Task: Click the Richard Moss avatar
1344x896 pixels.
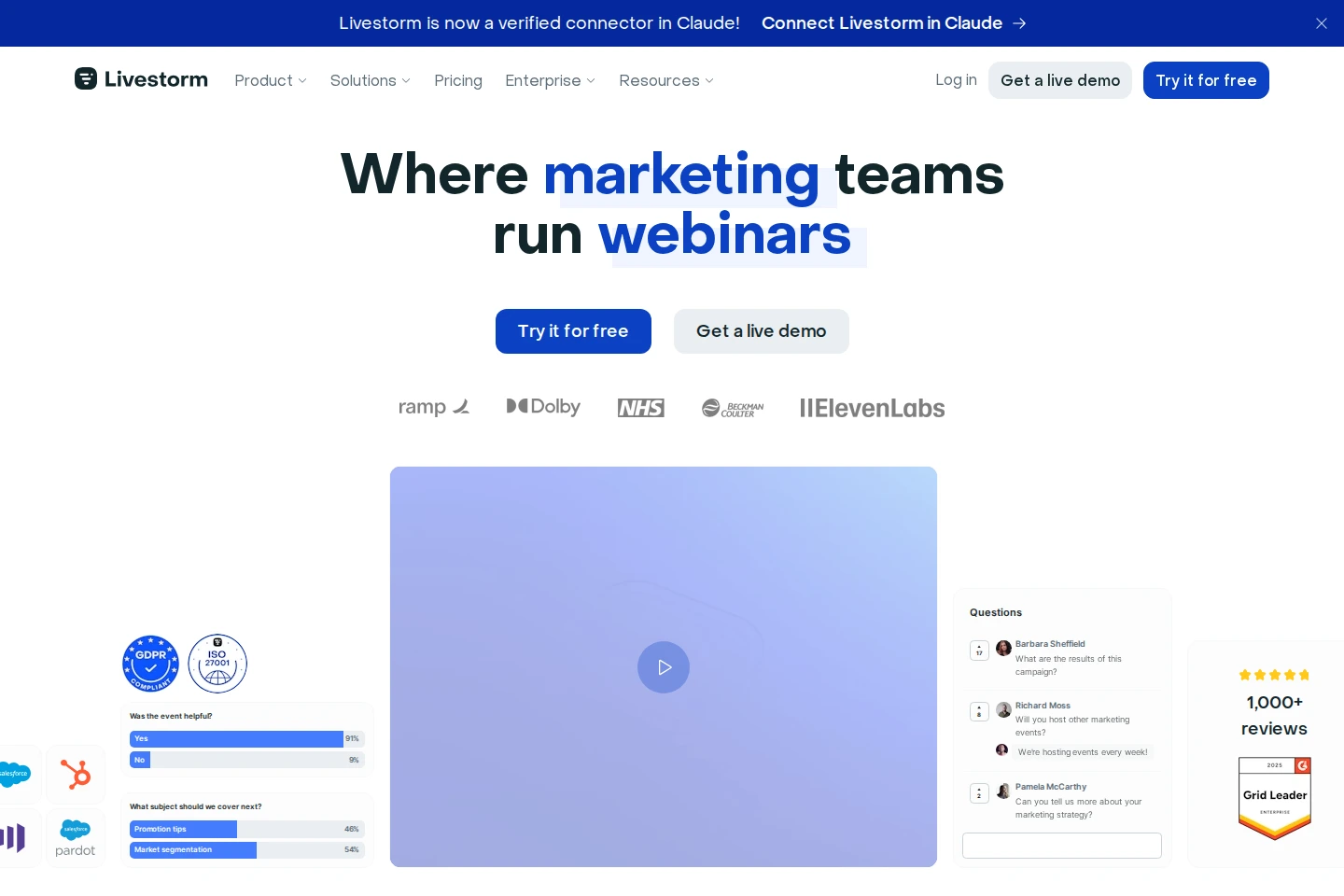Action: point(1004,709)
